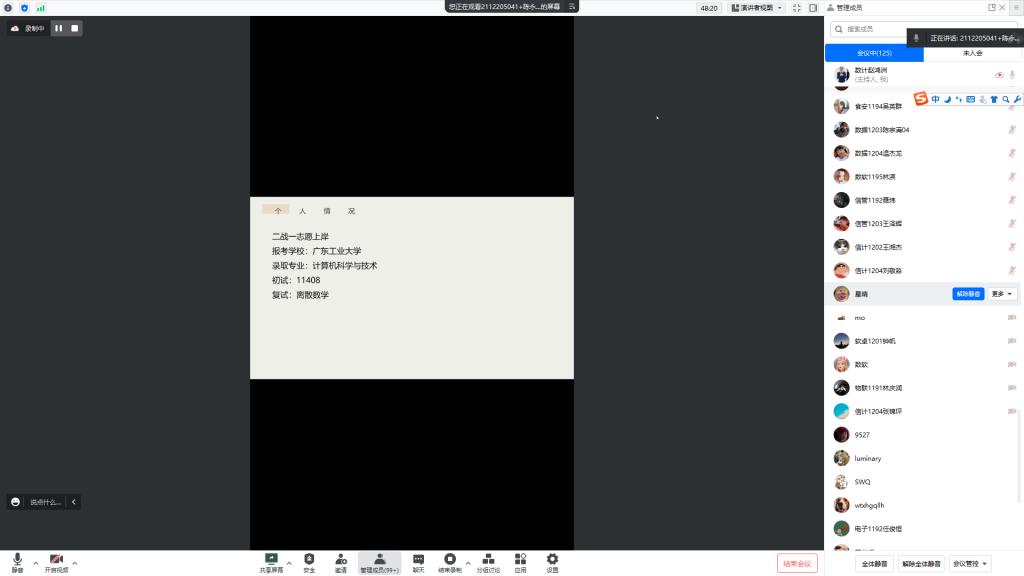Open the Apps (应用) icon
This screenshot has height=576, width=1024.
[520, 561]
